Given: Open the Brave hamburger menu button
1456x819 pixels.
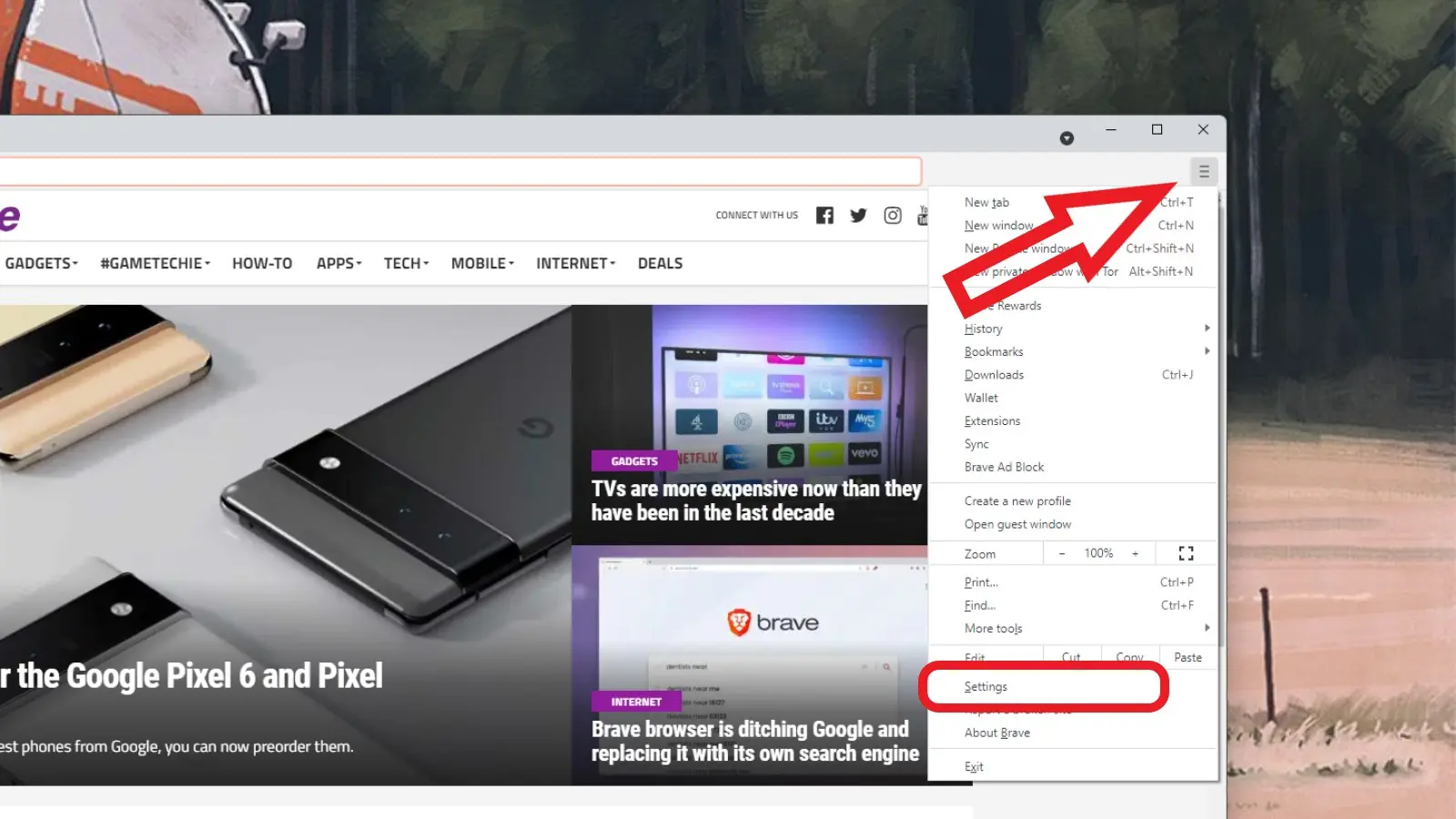Looking at the screenshot, I should tap(1203, 171).
